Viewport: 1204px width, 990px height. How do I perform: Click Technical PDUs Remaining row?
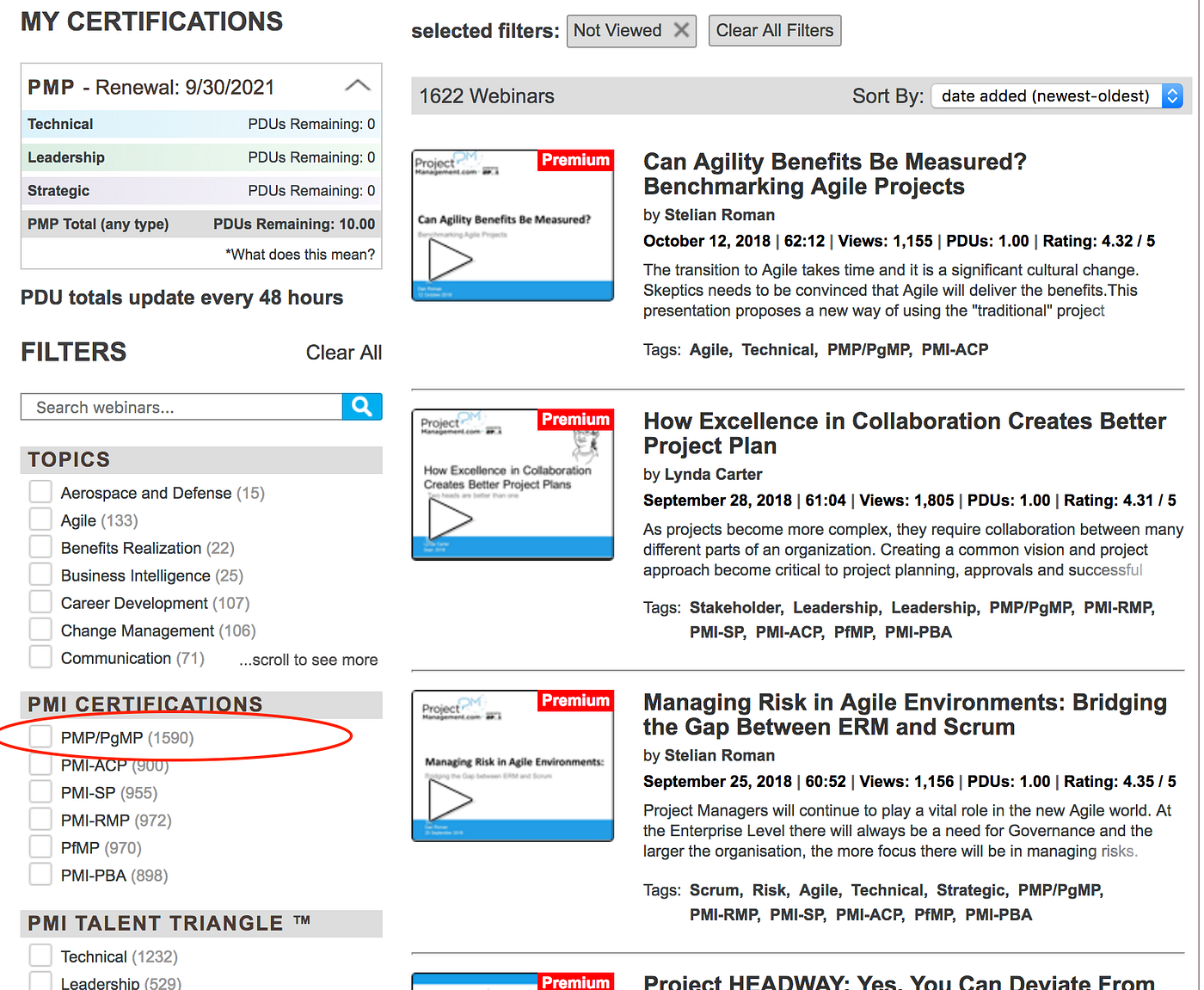point(201,124)
